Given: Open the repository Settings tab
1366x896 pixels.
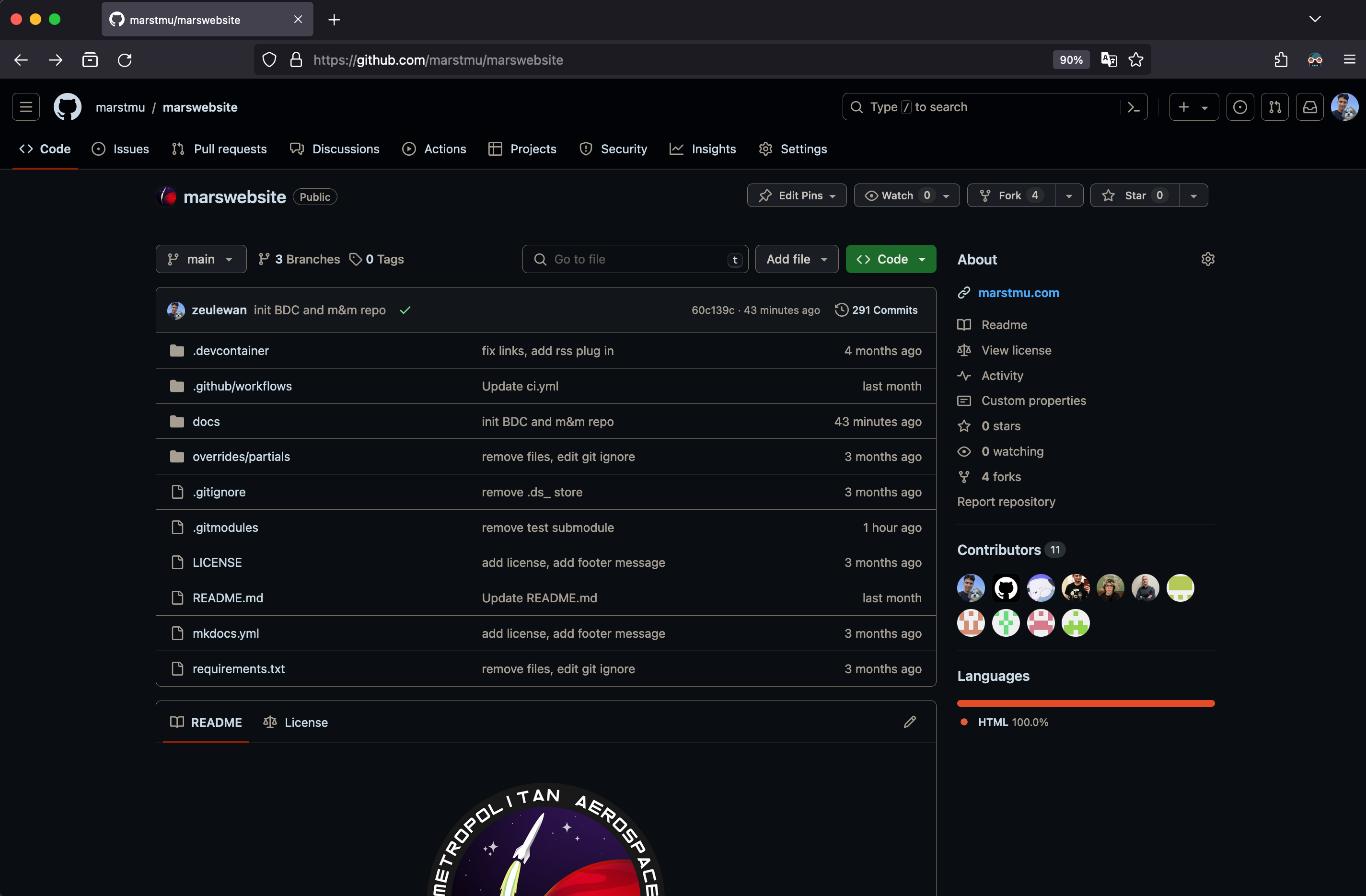Looking at the screenshot, I should tap(793, 149).
